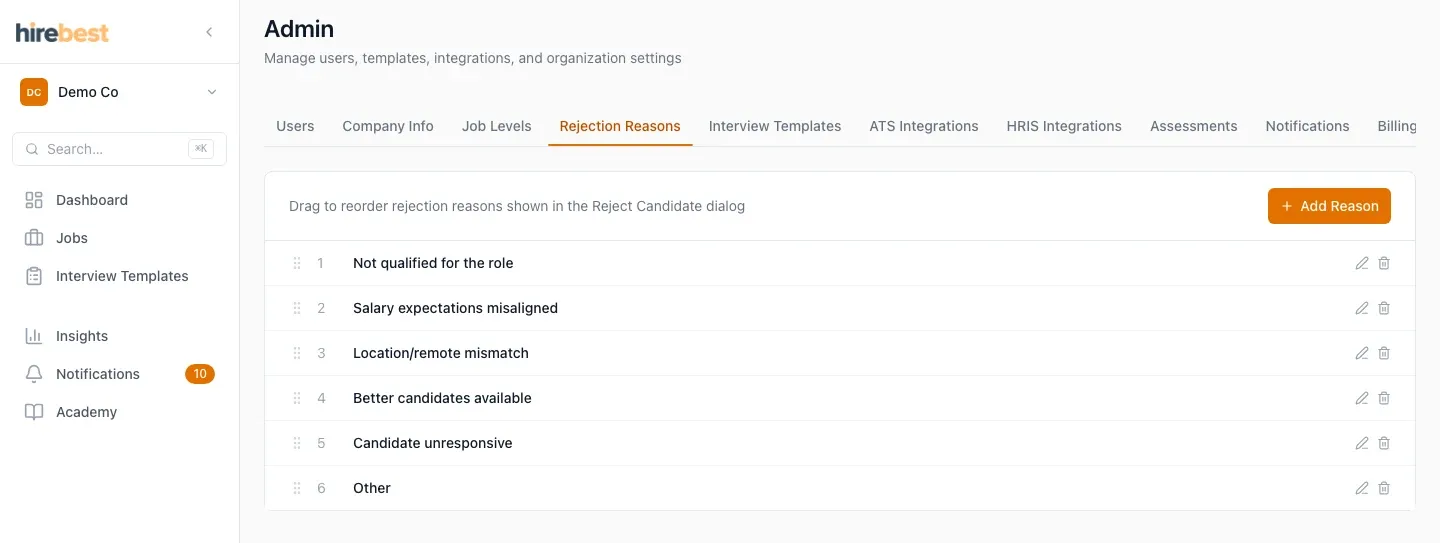Click drag handle for the 'Other' row
This screenshot has height=543, width=1440.
click(297, 488)
